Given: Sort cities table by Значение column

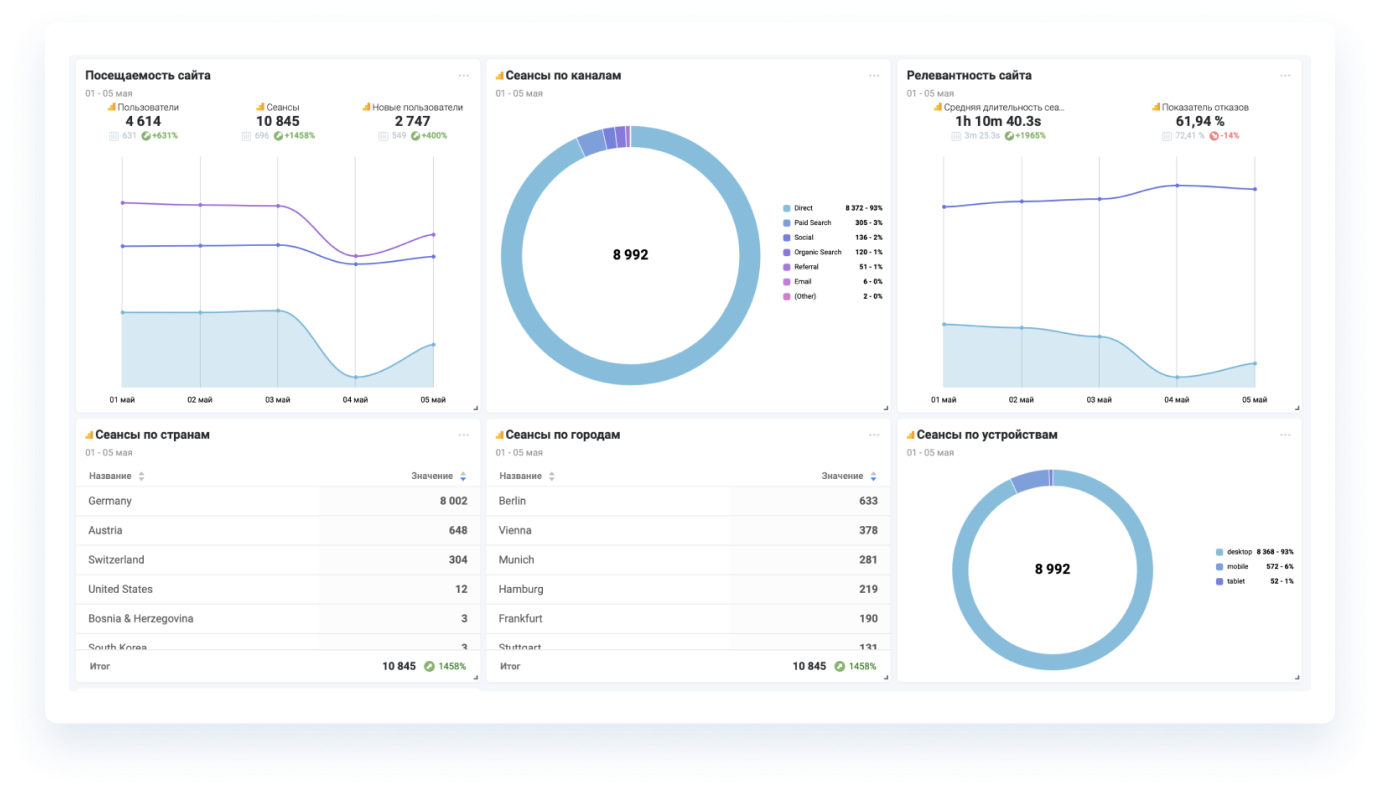Looking at the screenshot, I should point(849,477).
